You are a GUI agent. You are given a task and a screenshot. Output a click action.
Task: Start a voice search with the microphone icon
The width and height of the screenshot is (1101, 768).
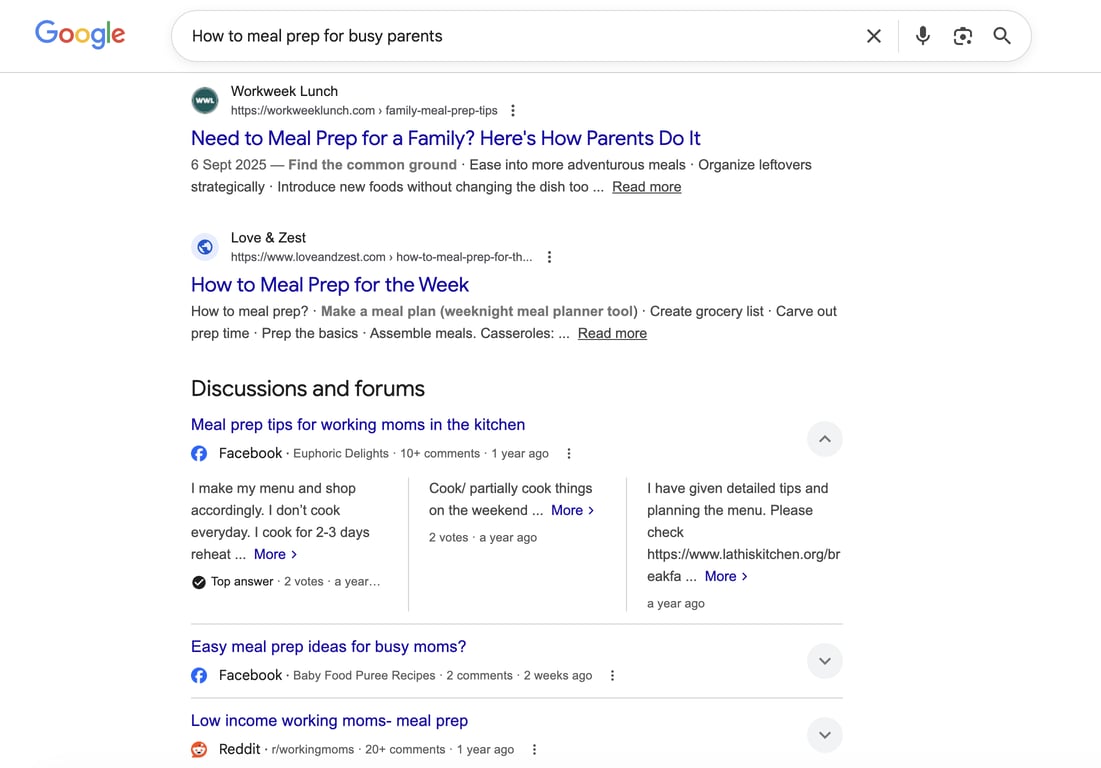922,35
